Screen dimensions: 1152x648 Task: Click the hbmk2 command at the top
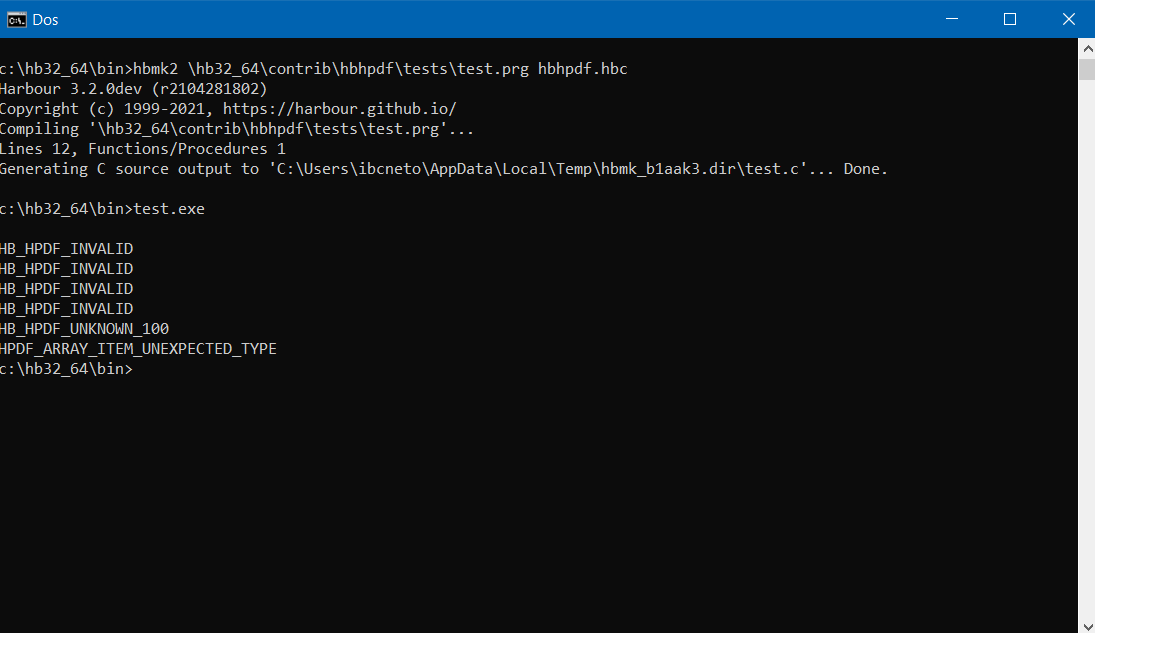[x=156, y=69]
